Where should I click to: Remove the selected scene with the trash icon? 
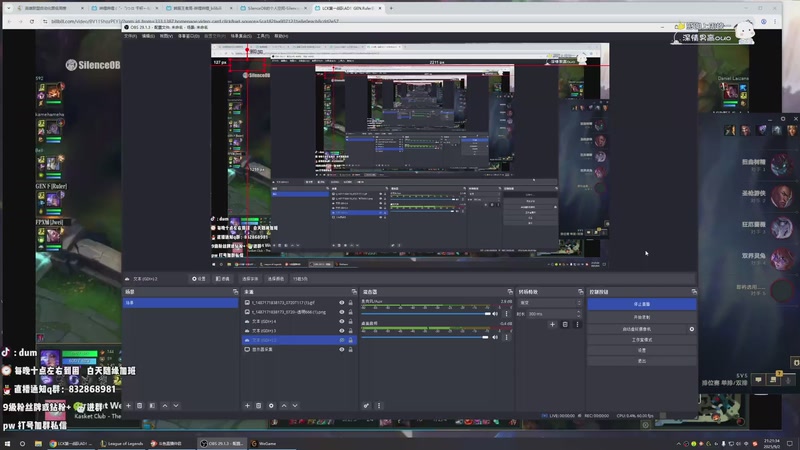(139, 406)
